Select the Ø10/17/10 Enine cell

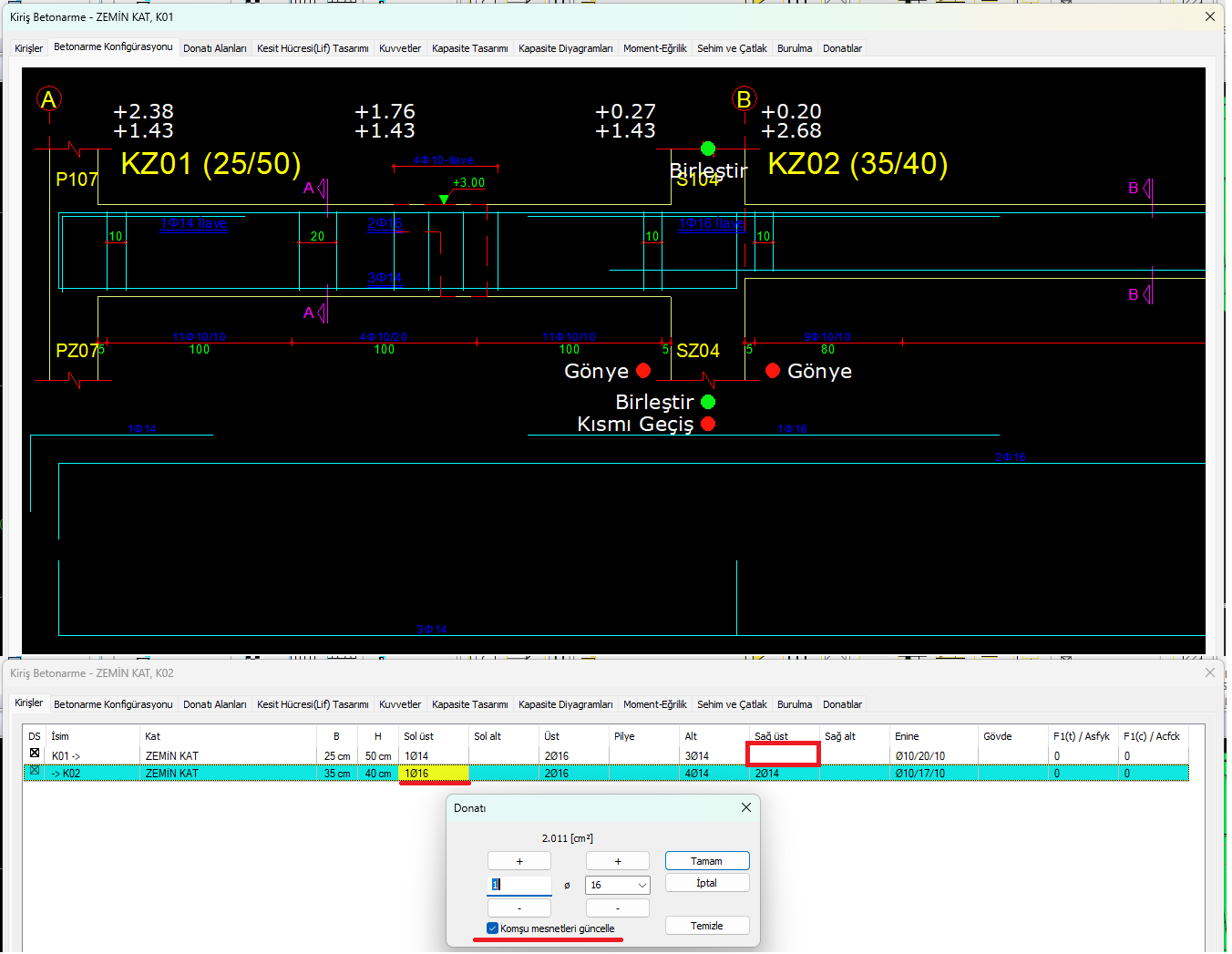point(934,774)
